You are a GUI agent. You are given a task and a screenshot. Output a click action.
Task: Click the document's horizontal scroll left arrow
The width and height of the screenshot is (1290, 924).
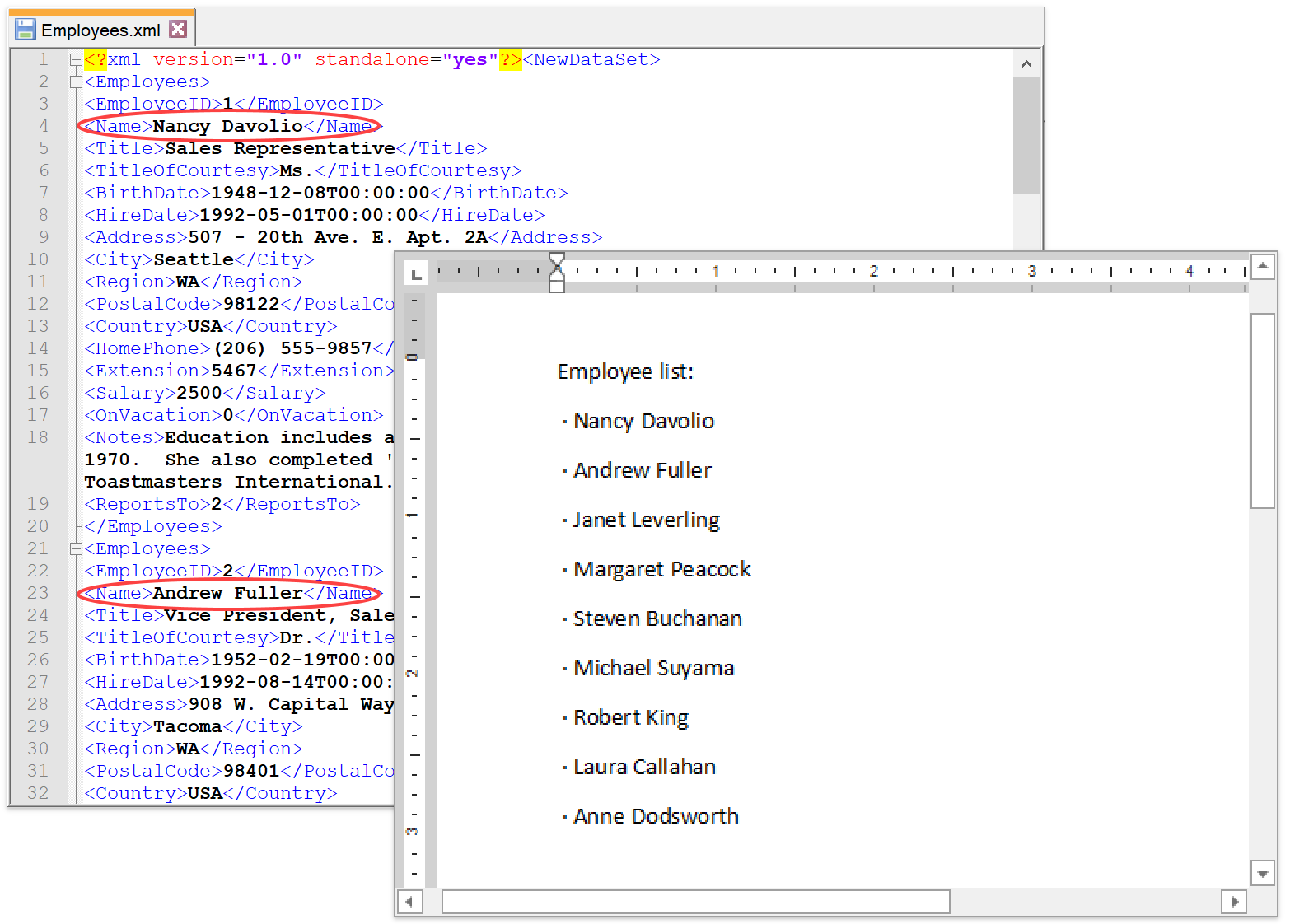coord(410,902)
